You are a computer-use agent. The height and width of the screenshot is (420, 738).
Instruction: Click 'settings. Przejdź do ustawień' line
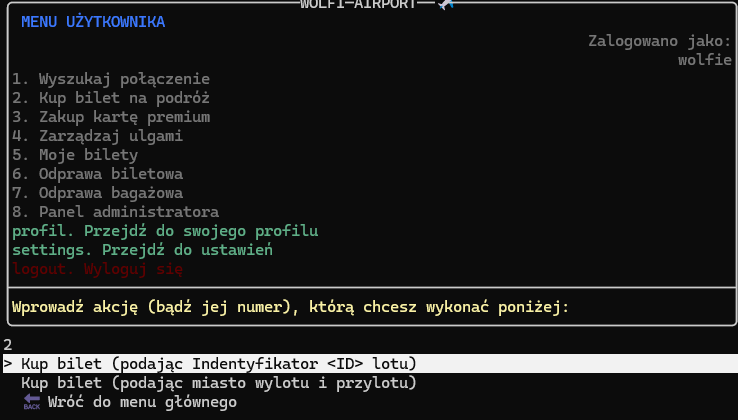coord(143,250)
